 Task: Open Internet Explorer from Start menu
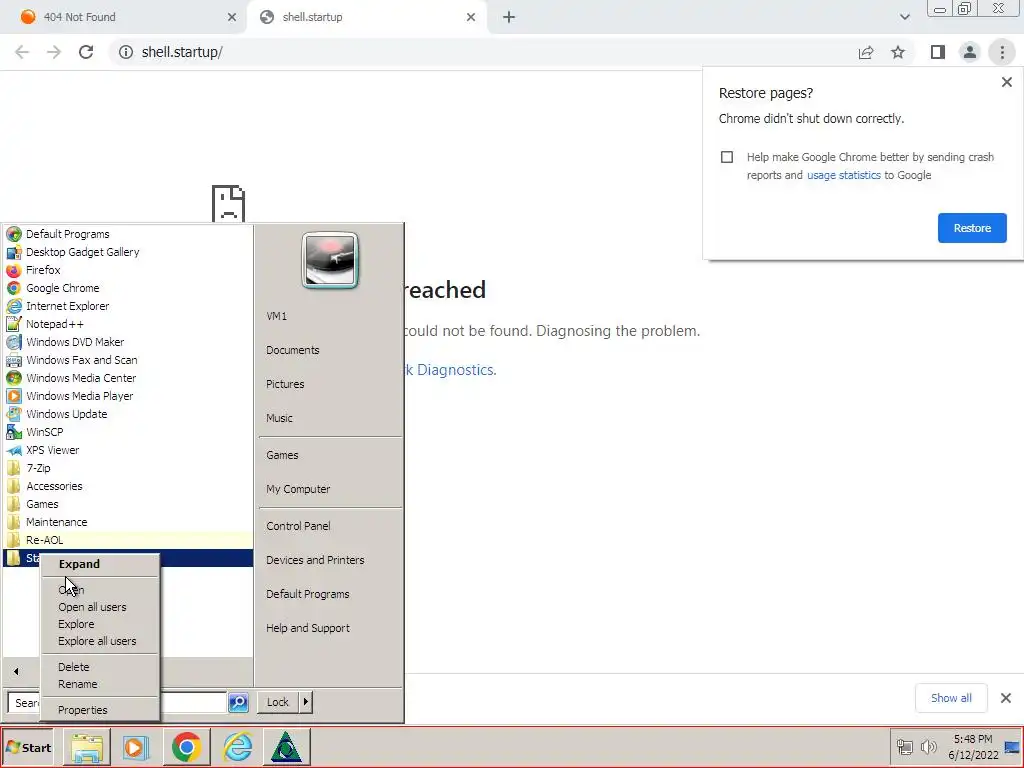tap(128, 306)
